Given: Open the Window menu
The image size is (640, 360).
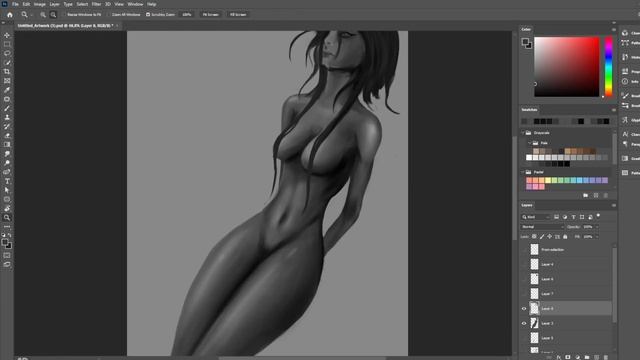Looking at the screenshot, I should click(x=136, y=4).
